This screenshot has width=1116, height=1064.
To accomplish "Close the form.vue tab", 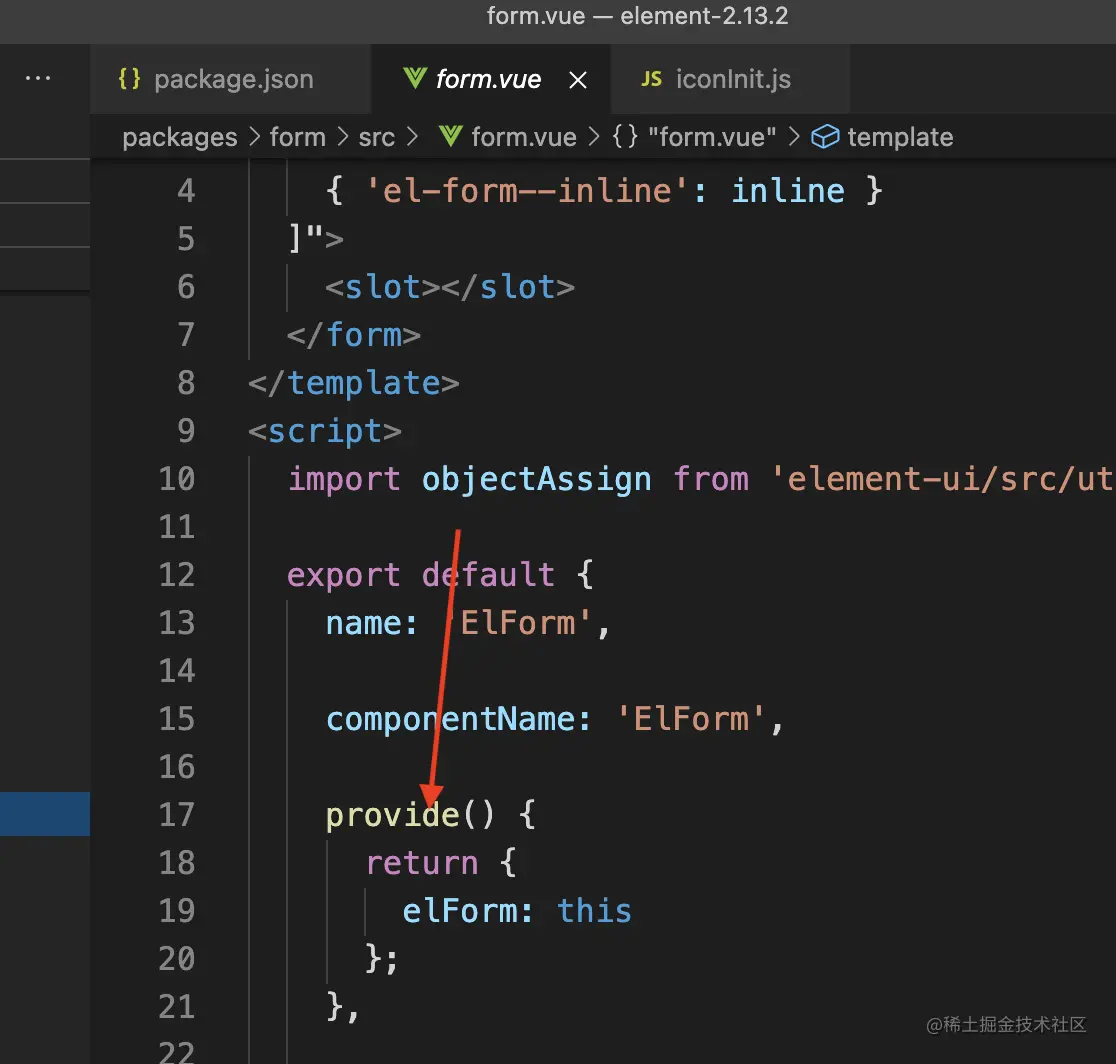I will pyautogui.click(x=578, y=80).
